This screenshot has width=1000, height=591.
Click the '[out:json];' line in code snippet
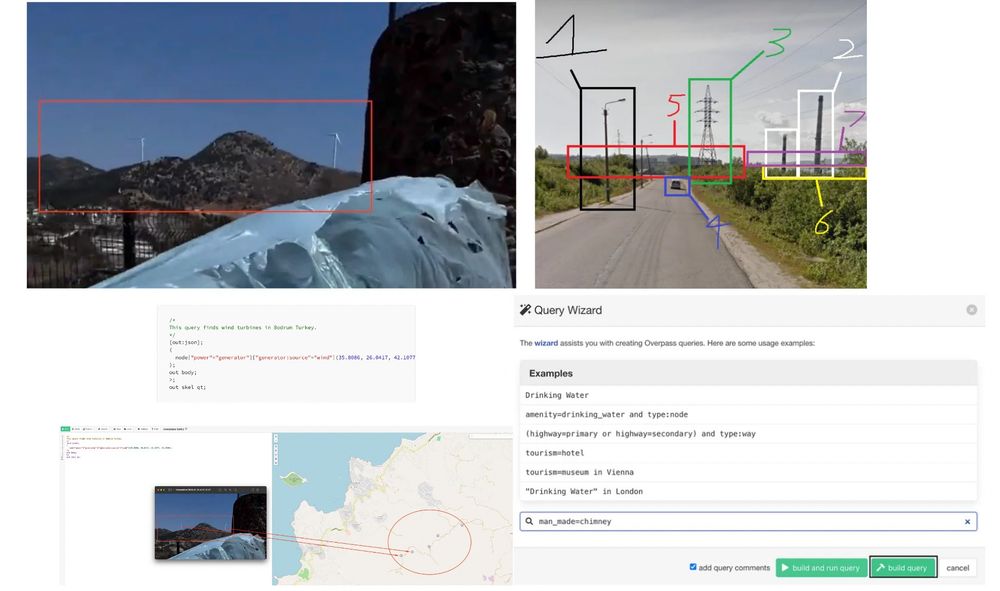click(186, 342)
